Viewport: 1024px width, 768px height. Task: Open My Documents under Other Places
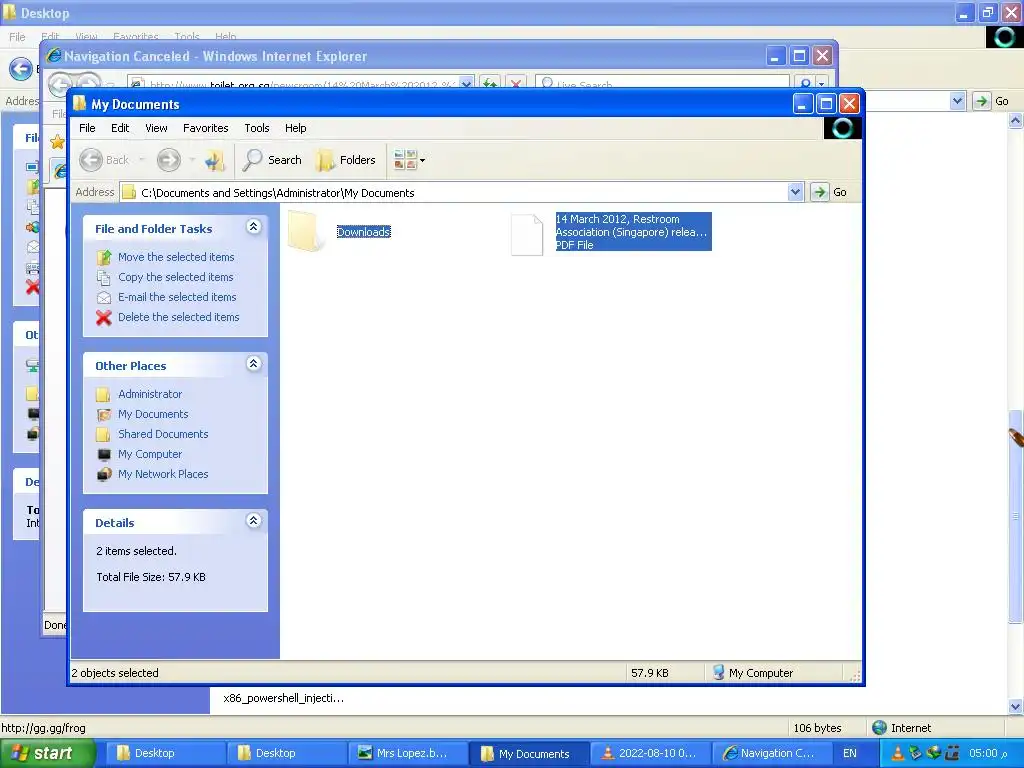[x=153, y=414]
